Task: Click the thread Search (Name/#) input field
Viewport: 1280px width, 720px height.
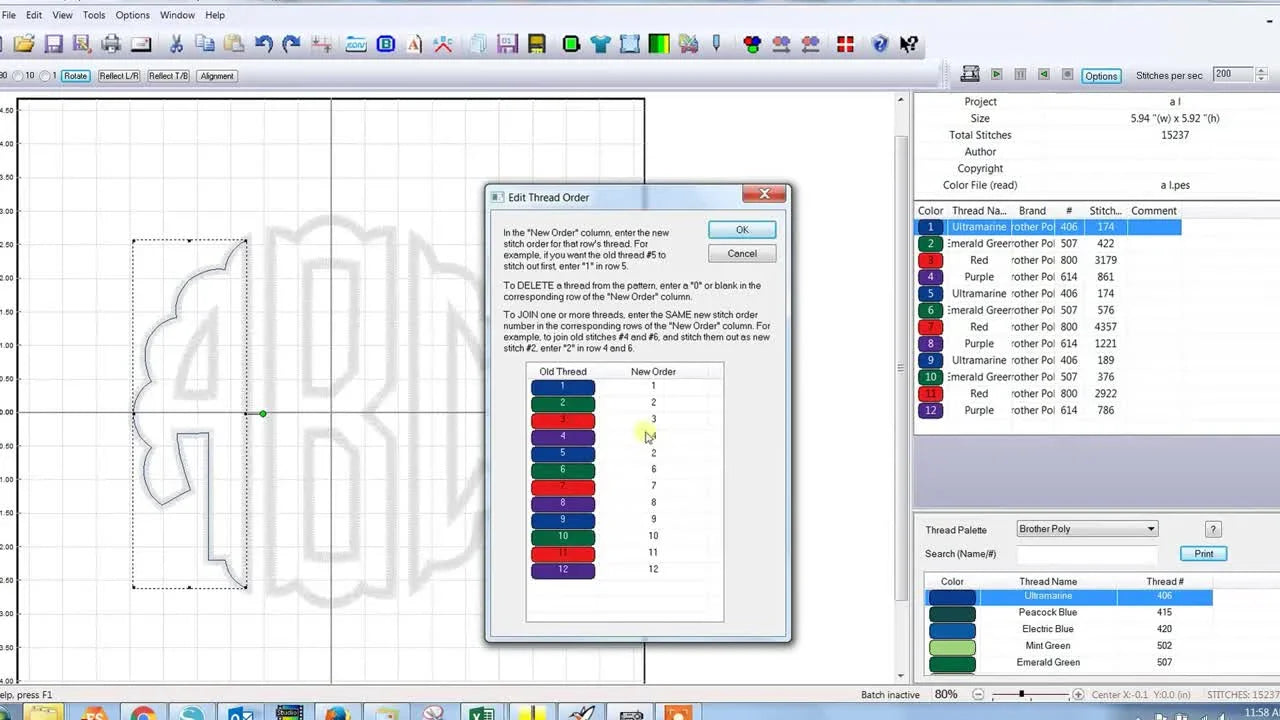Action: click(x=1087, y=554)
